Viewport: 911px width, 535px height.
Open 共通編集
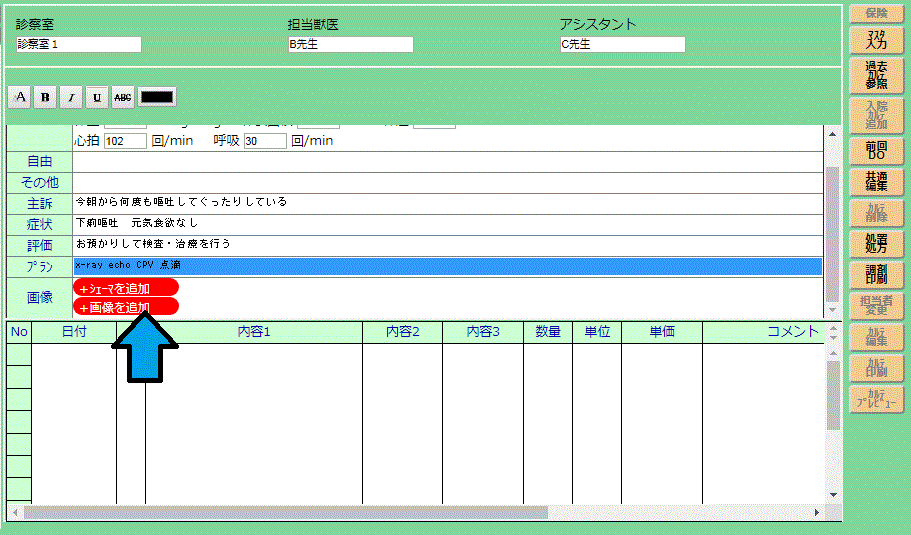coord(876,182)
